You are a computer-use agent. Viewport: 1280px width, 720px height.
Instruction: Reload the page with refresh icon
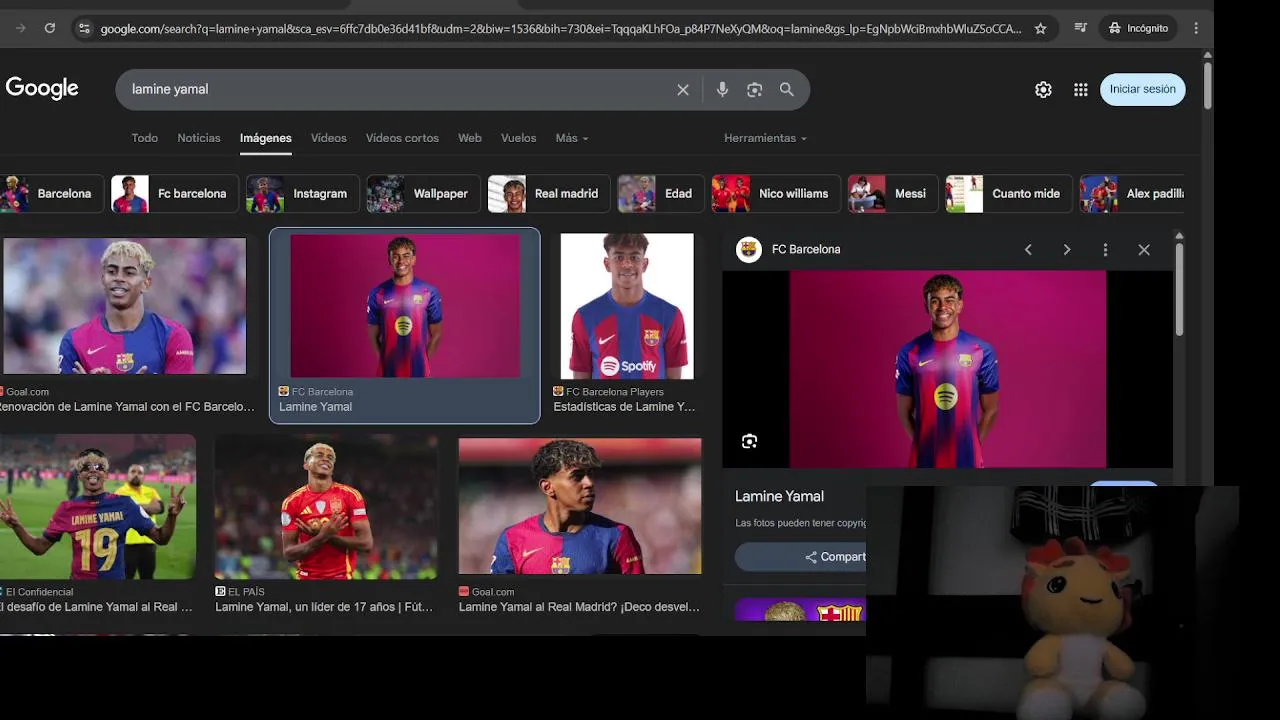(x=50, y=28)
